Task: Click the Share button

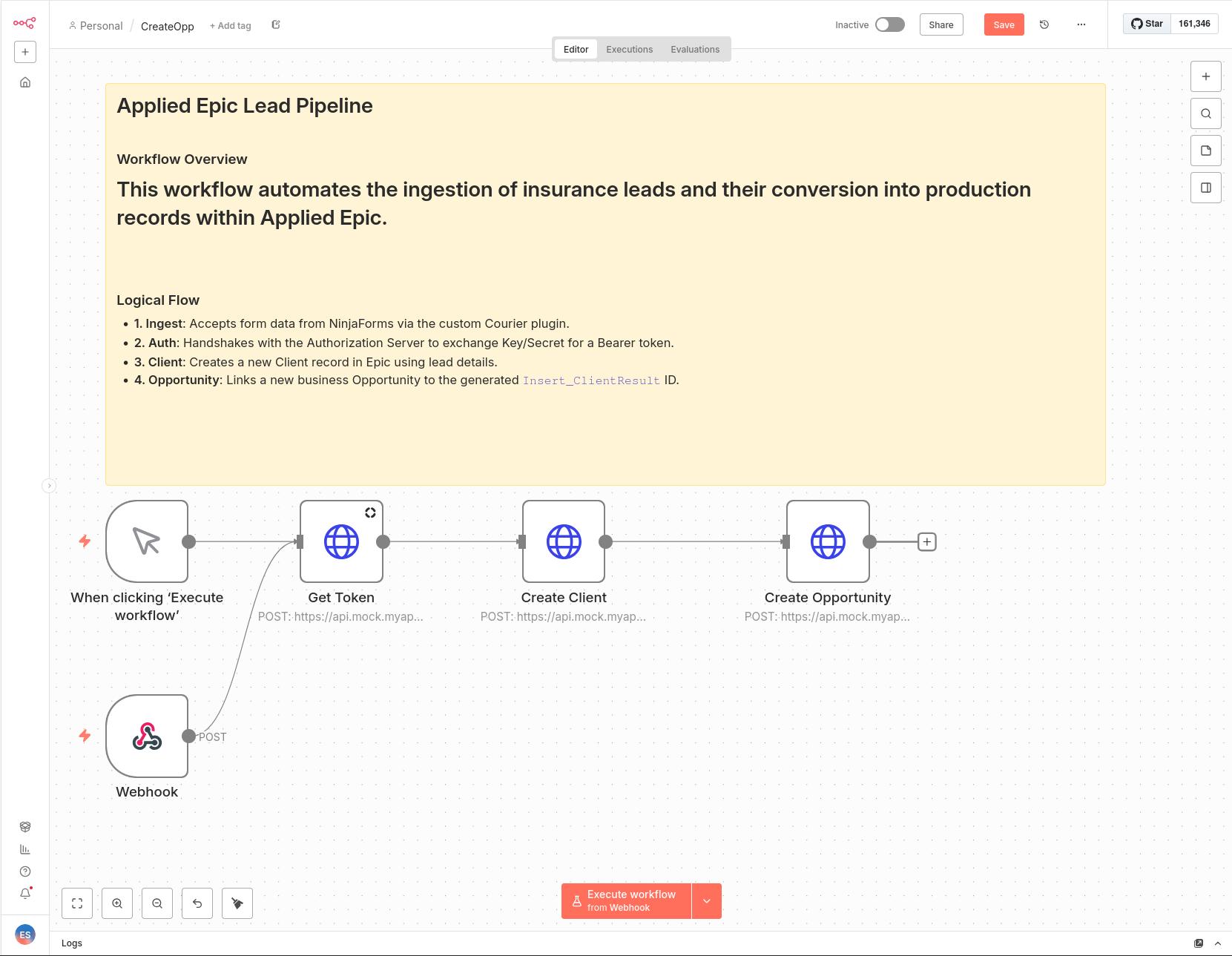Action: [x=941, y=24]
